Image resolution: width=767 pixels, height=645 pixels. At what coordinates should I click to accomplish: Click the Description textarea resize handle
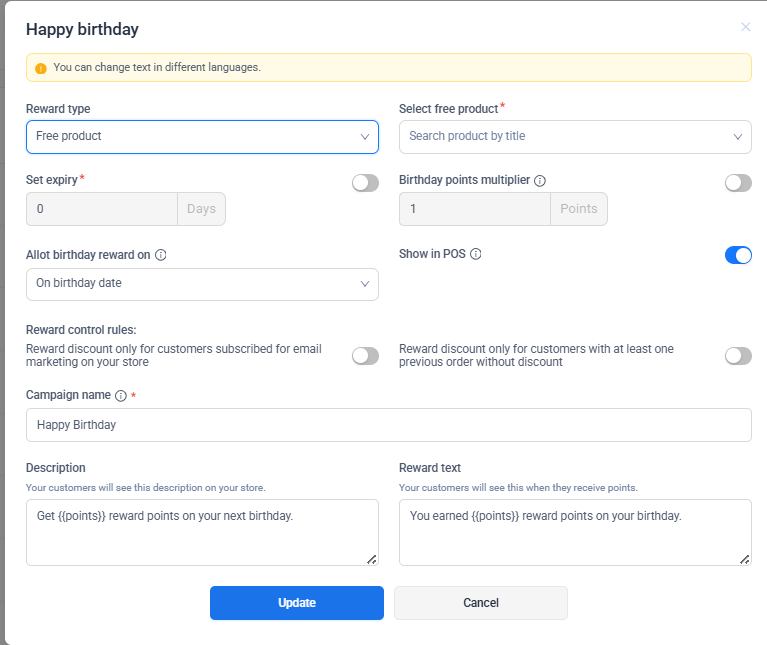tap(372, 559)
